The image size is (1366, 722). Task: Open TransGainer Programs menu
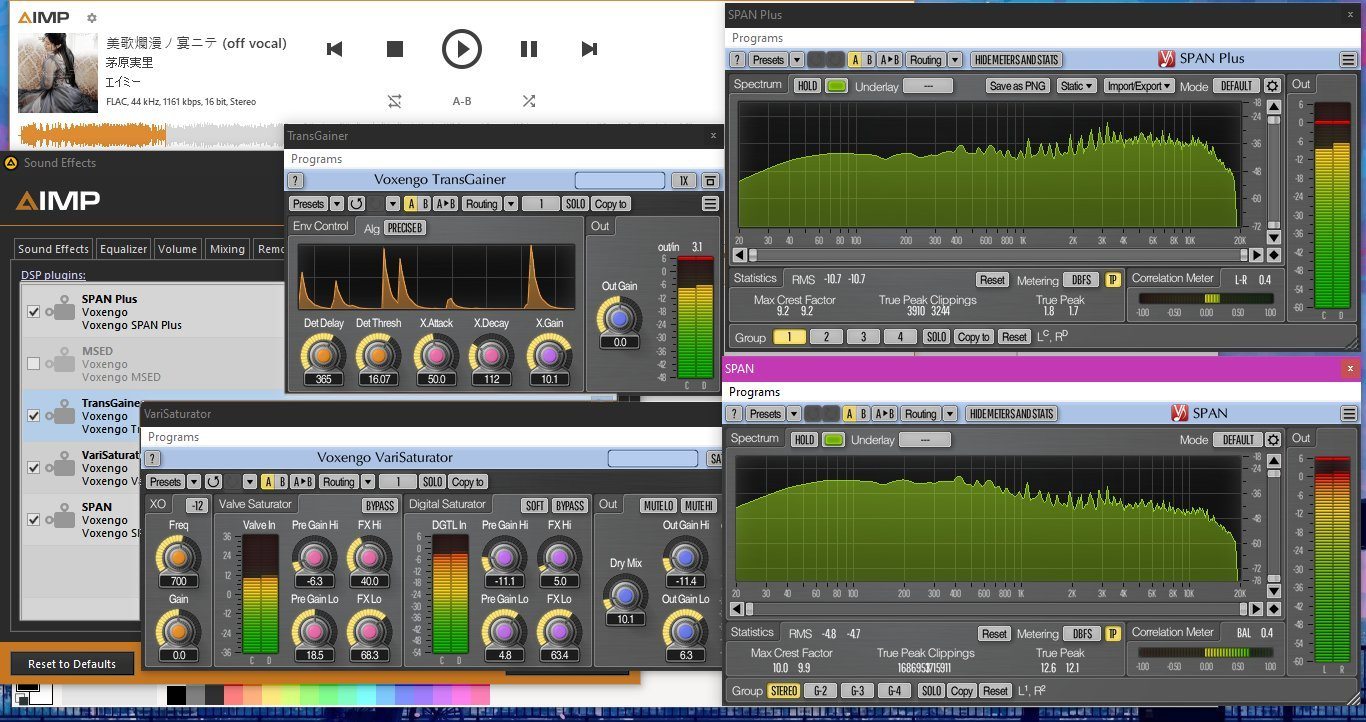[316, 159]
